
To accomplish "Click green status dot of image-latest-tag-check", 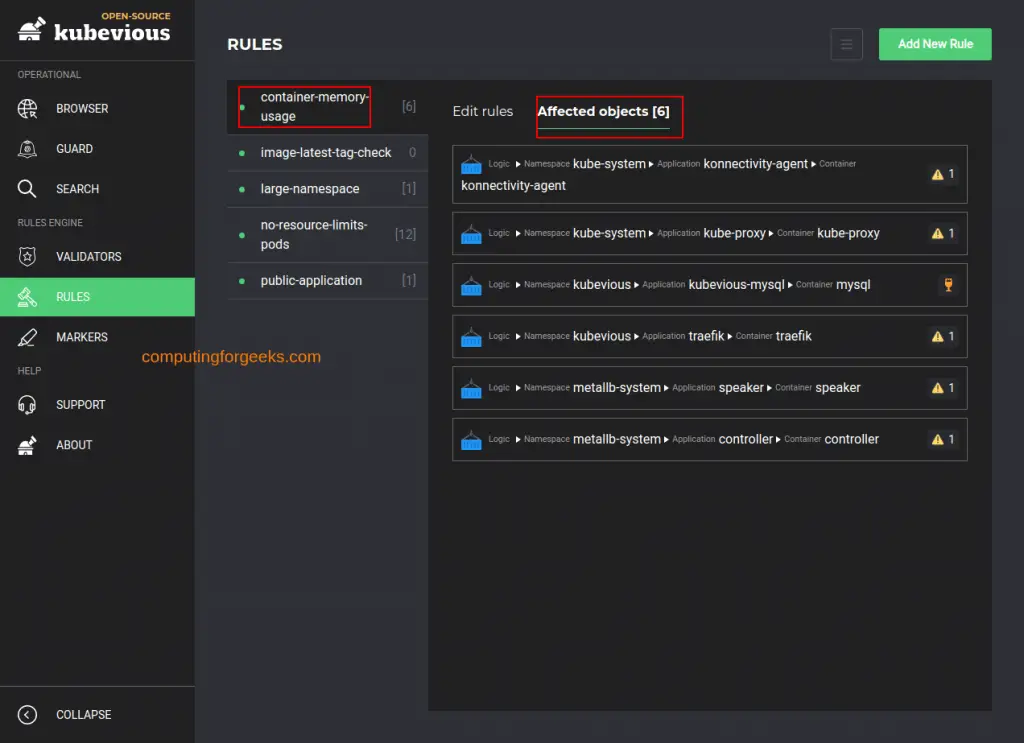I will point(242,153).
